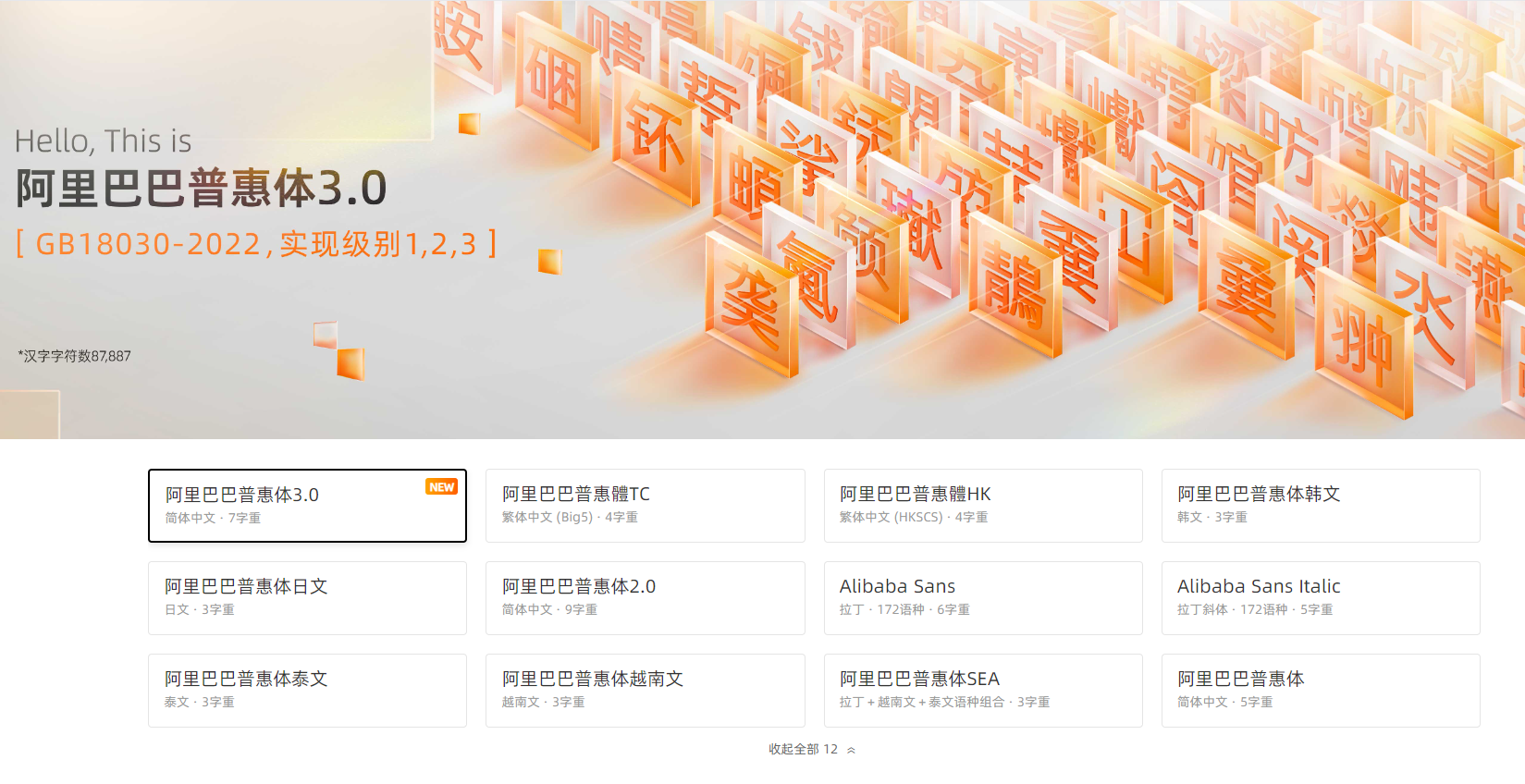Click the upward chevron beside 收起全部 12

click(x=851, y=750)
